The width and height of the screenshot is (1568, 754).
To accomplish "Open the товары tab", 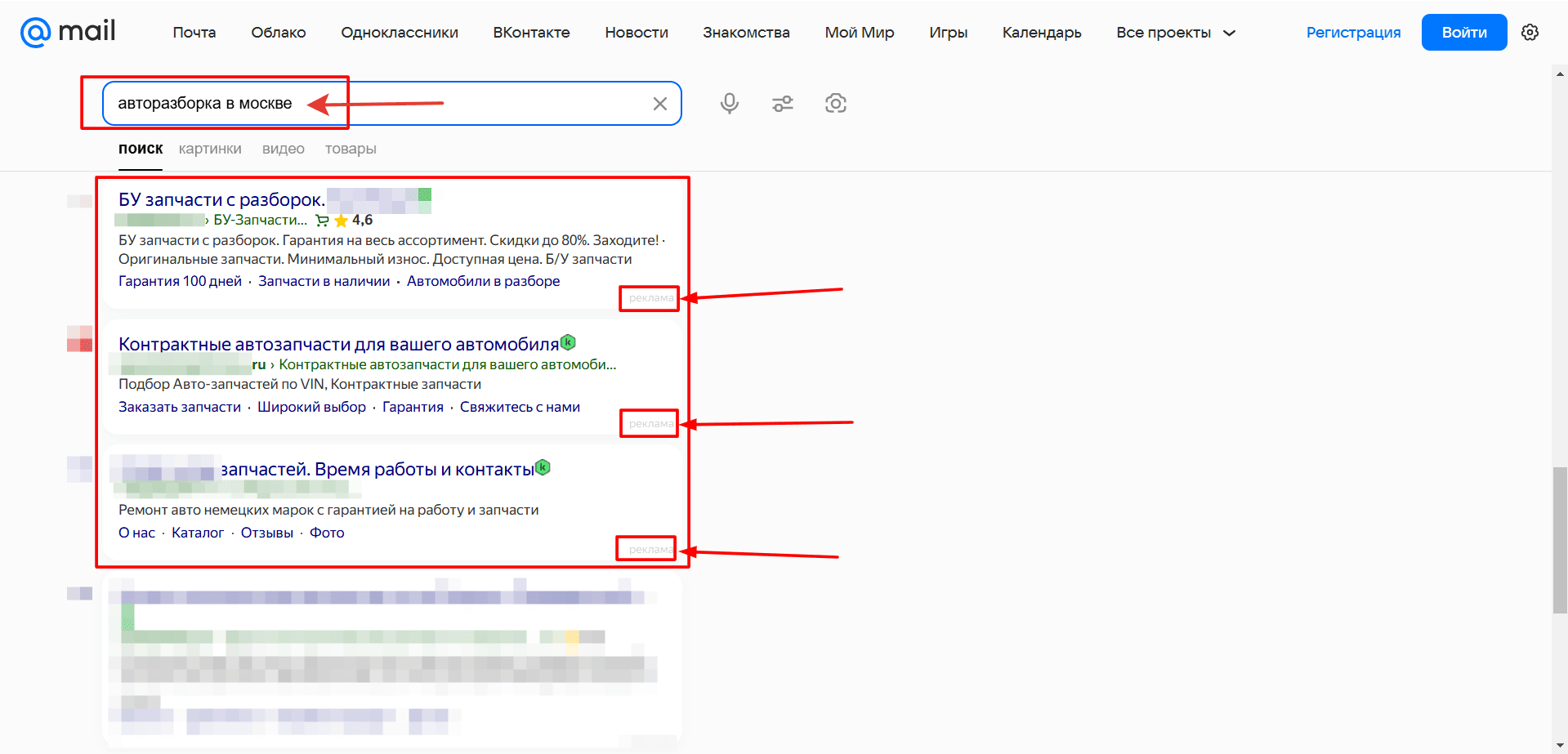I will click(x=351, y=149).
